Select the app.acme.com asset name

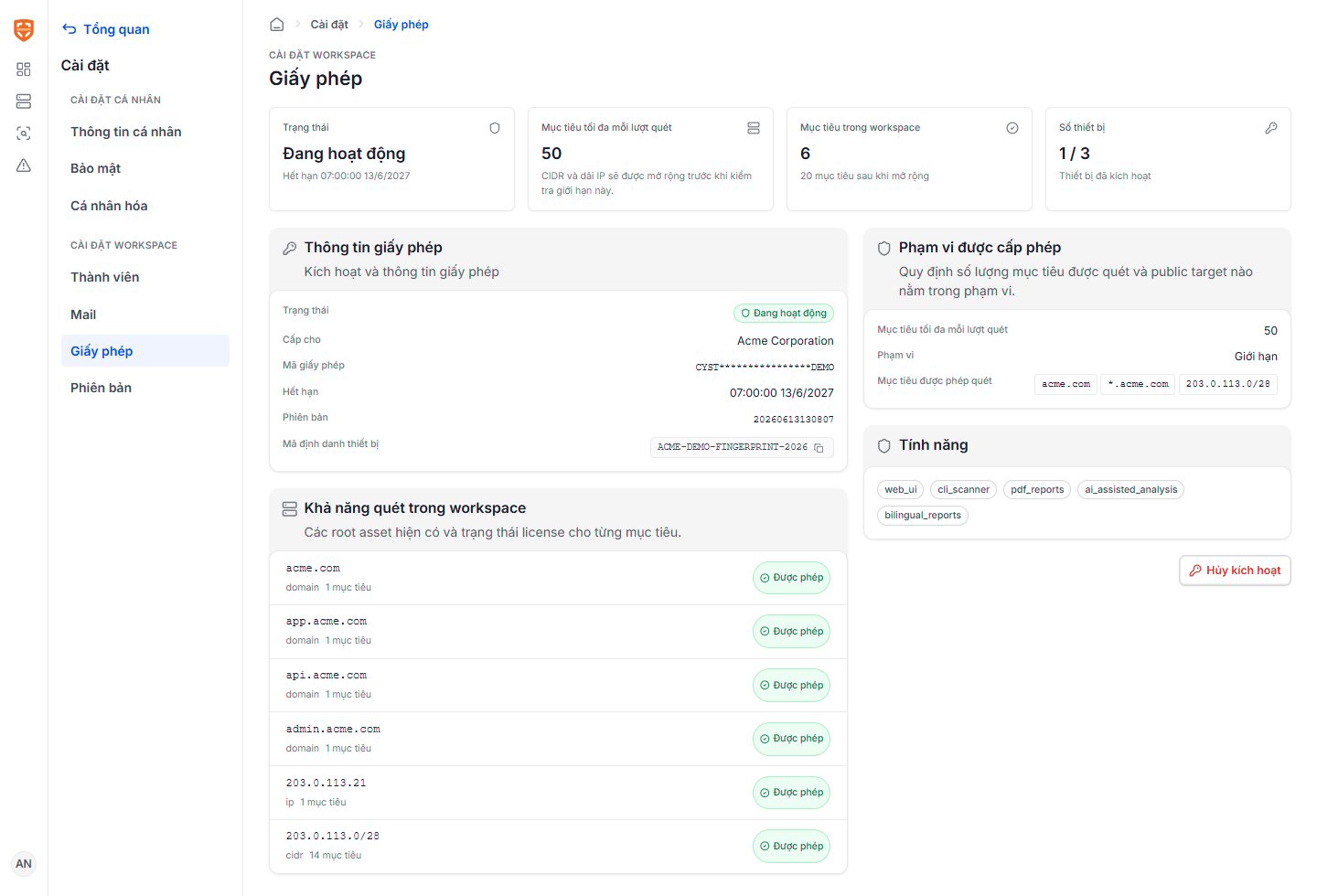[326, 622]
